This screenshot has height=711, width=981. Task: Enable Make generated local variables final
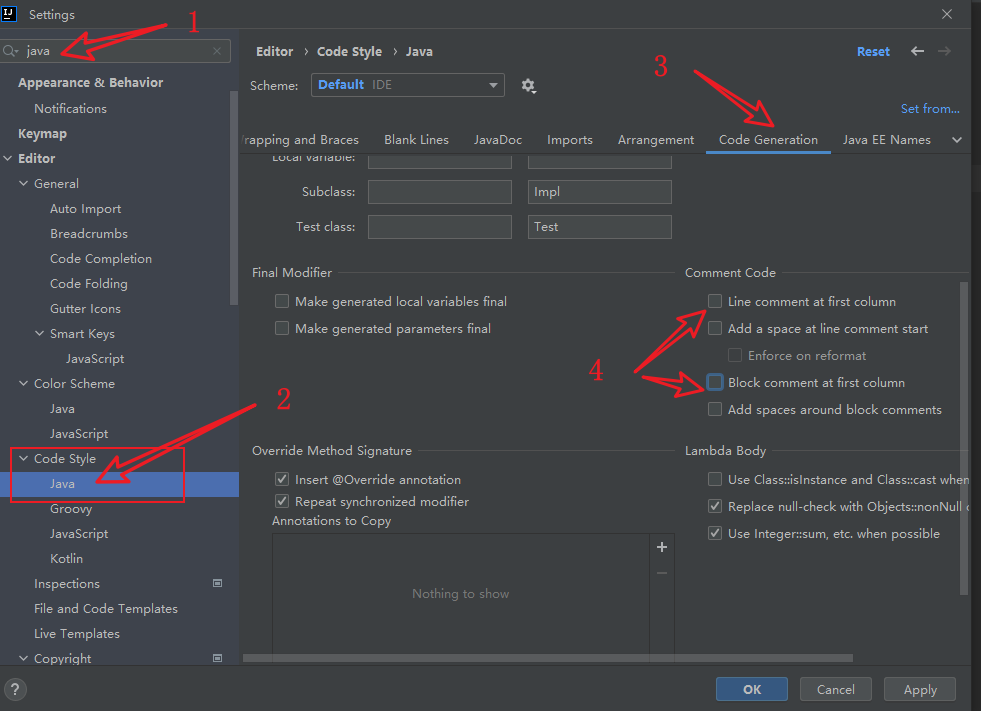[282, 302]
